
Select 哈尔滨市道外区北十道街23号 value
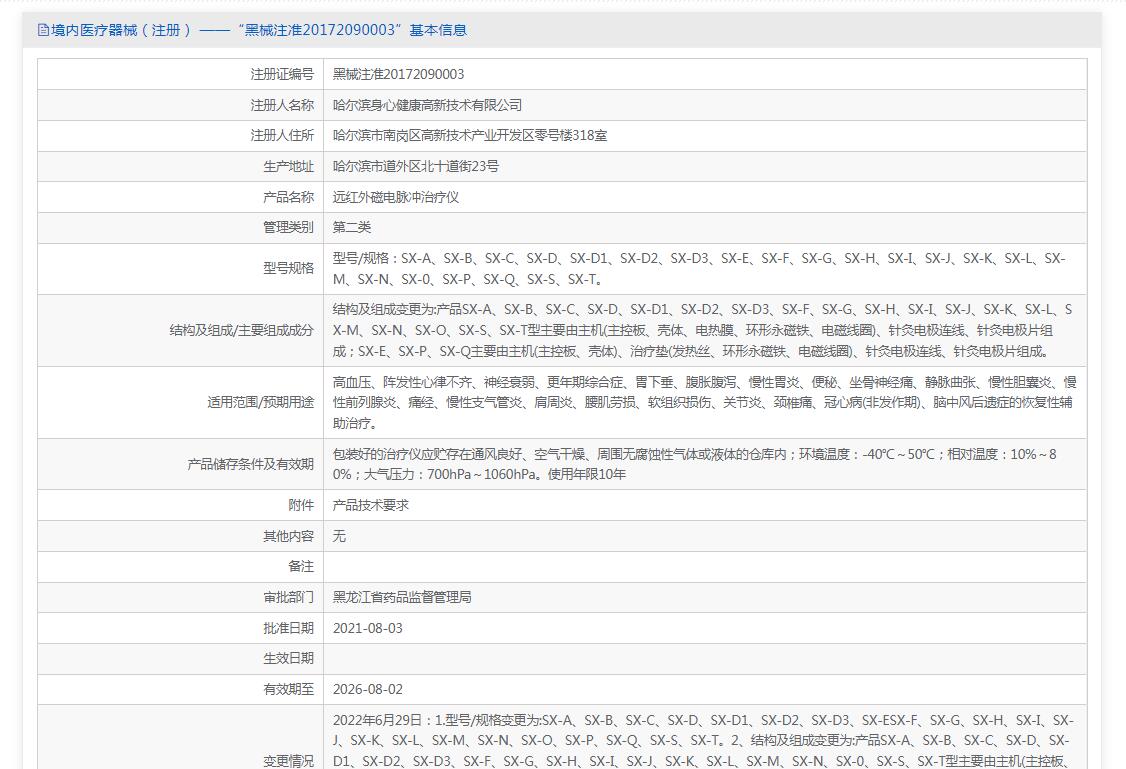tap(416, 166)
